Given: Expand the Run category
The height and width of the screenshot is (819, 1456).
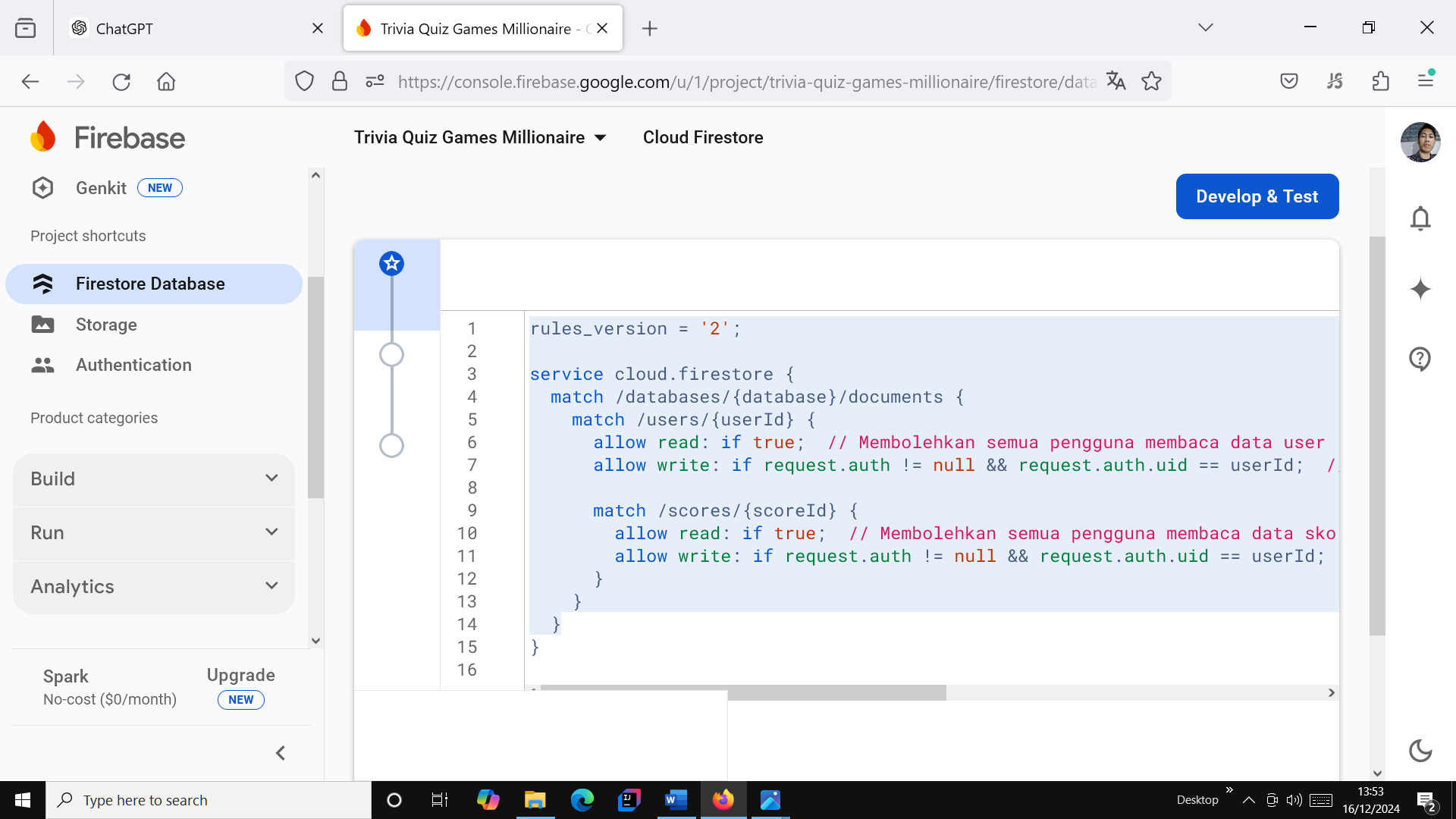Looking at the screenshot, I should pos(154,533).
